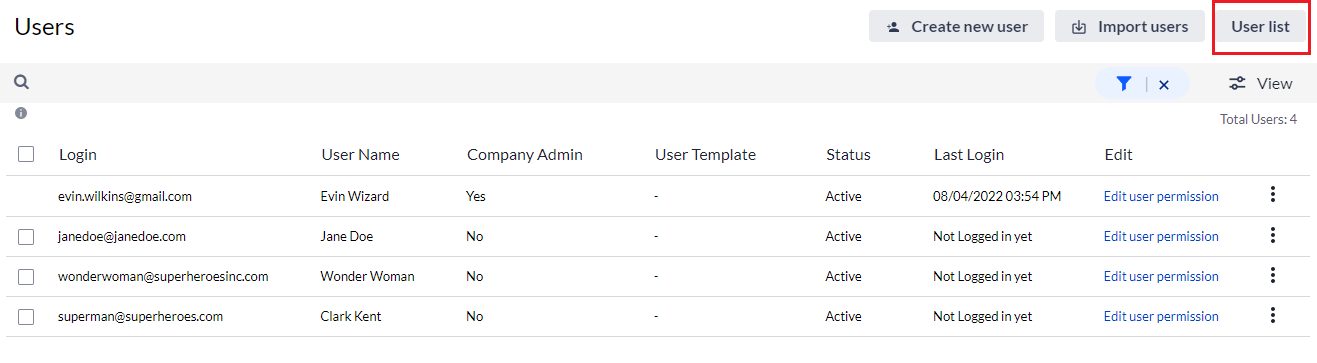
Task: Open the three-dot menu for Jane Doe
Action: (x=1273, y=235)
